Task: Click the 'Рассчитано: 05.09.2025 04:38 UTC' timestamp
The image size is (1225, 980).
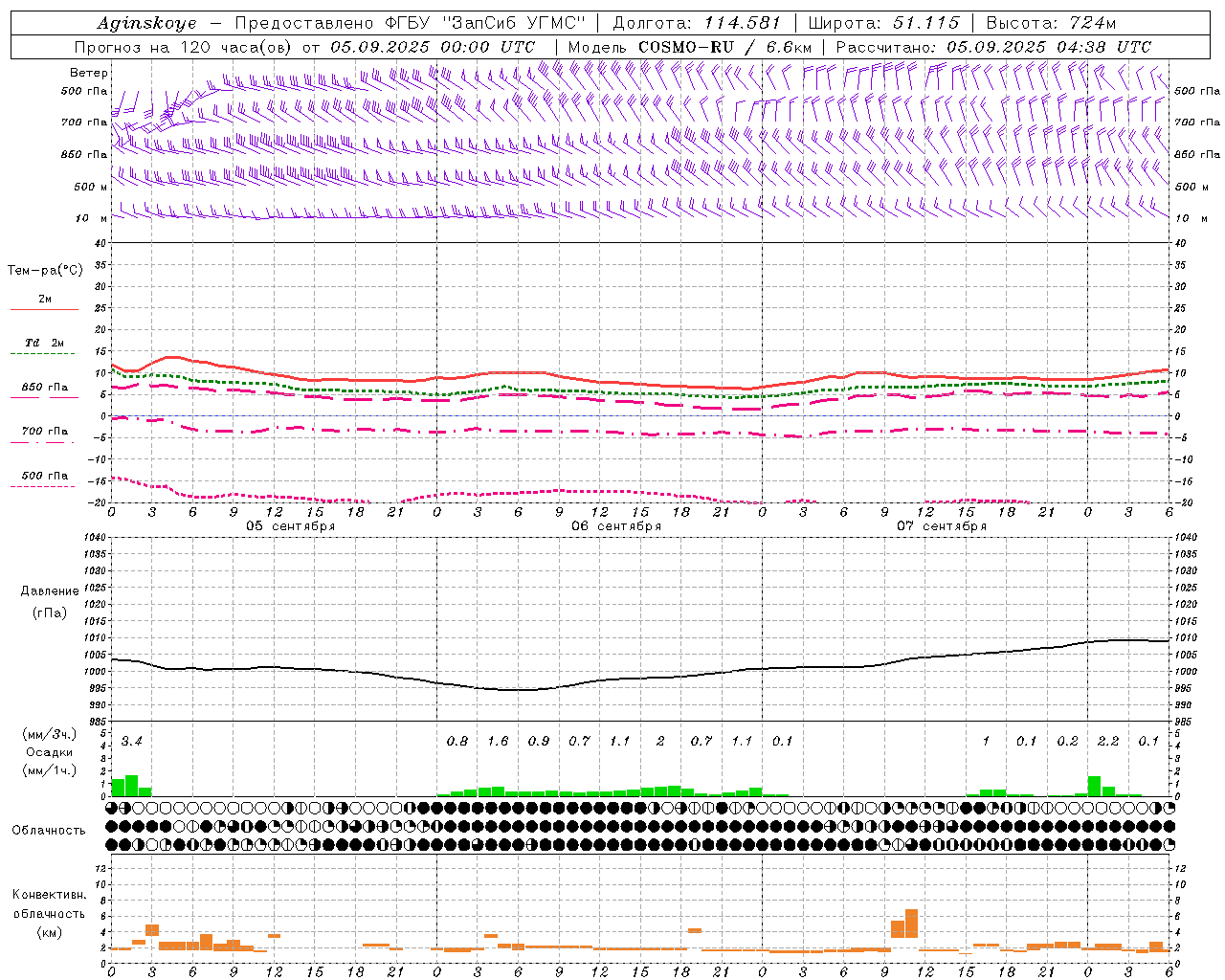Action: coord(993,47)
